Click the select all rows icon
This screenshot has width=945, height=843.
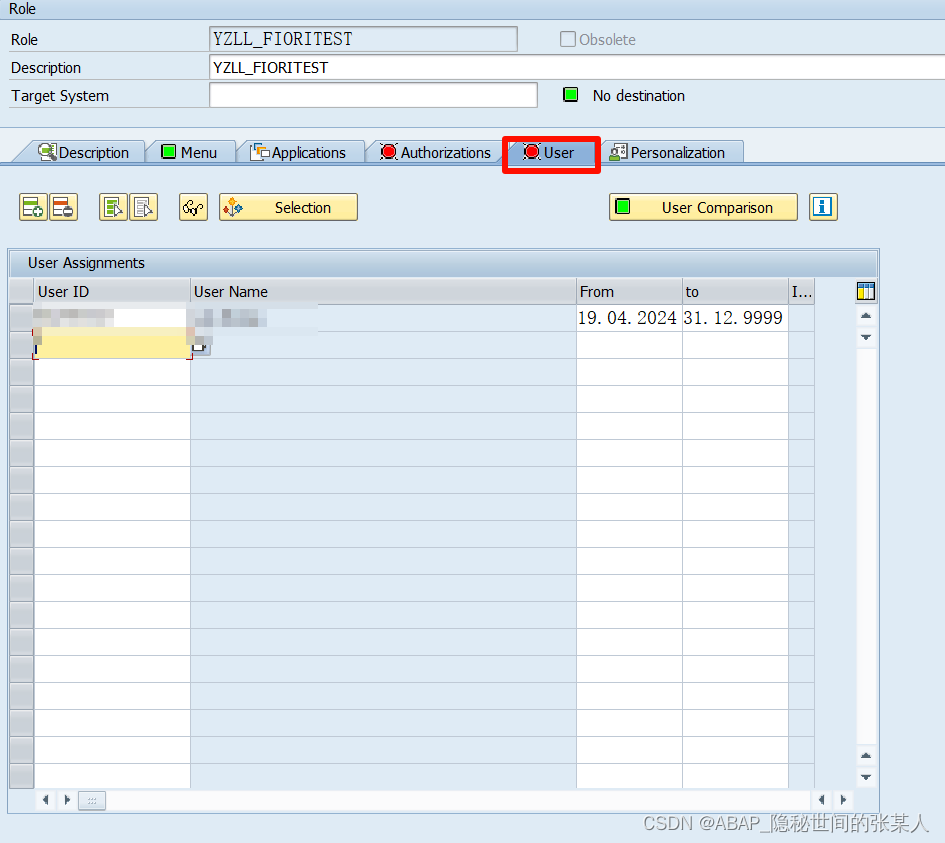(113, 207)
